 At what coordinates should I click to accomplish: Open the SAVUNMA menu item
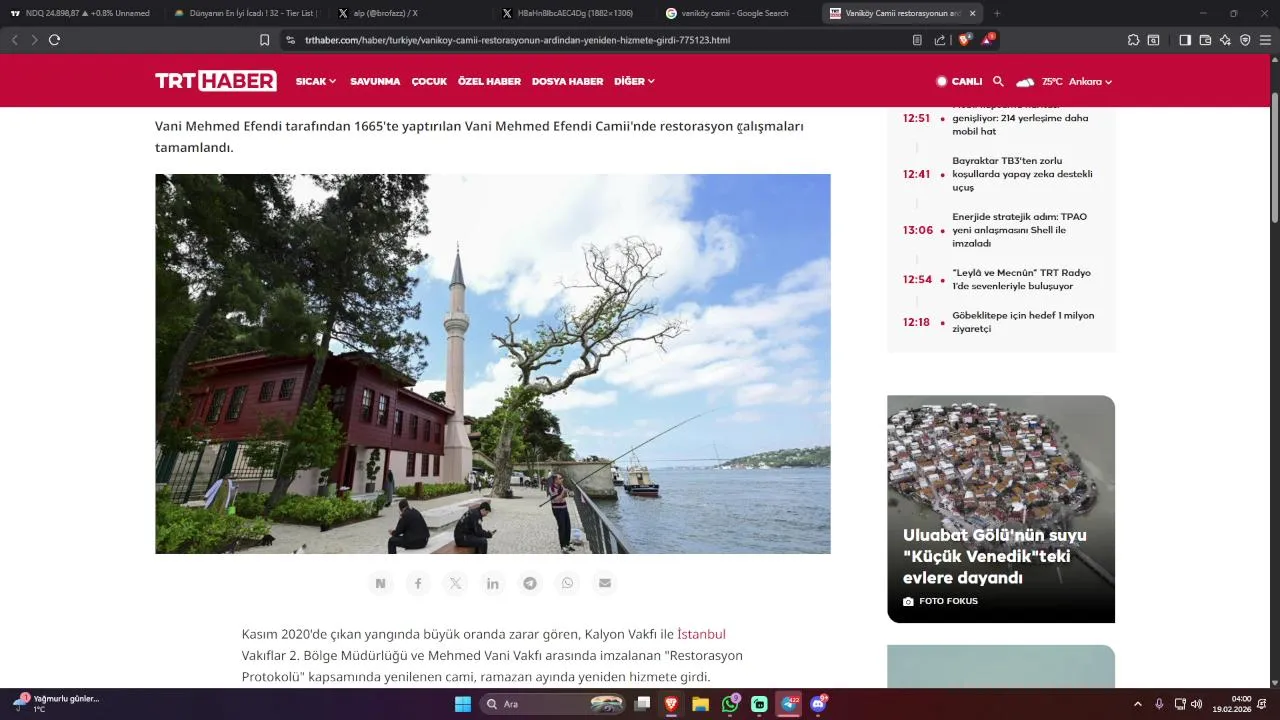click(375, 81)
